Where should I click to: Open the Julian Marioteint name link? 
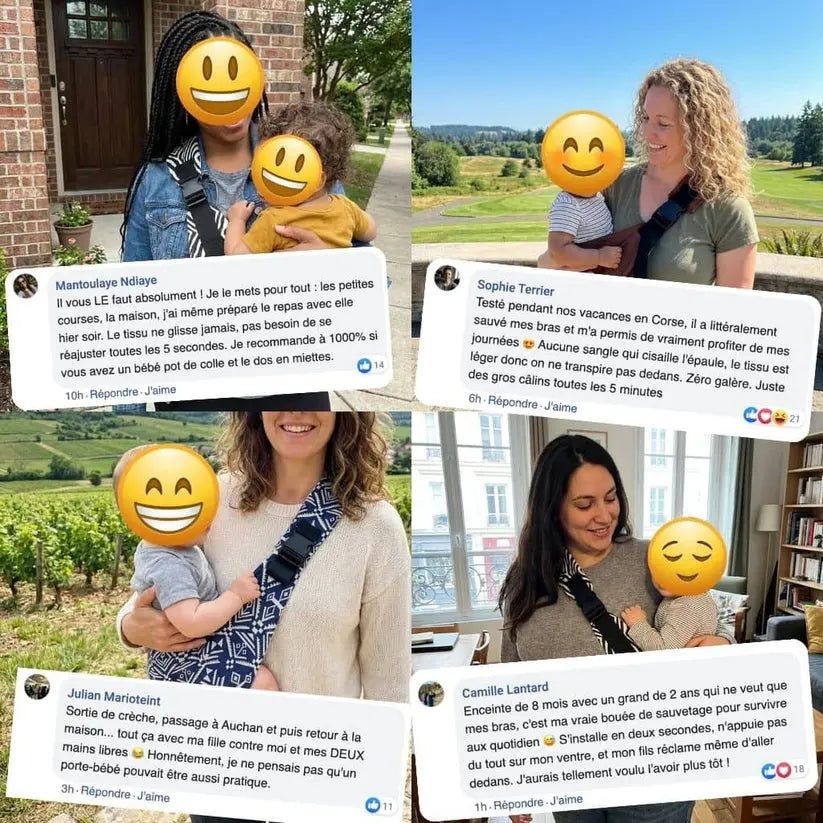pyautogui.click(x=114, y=697)
